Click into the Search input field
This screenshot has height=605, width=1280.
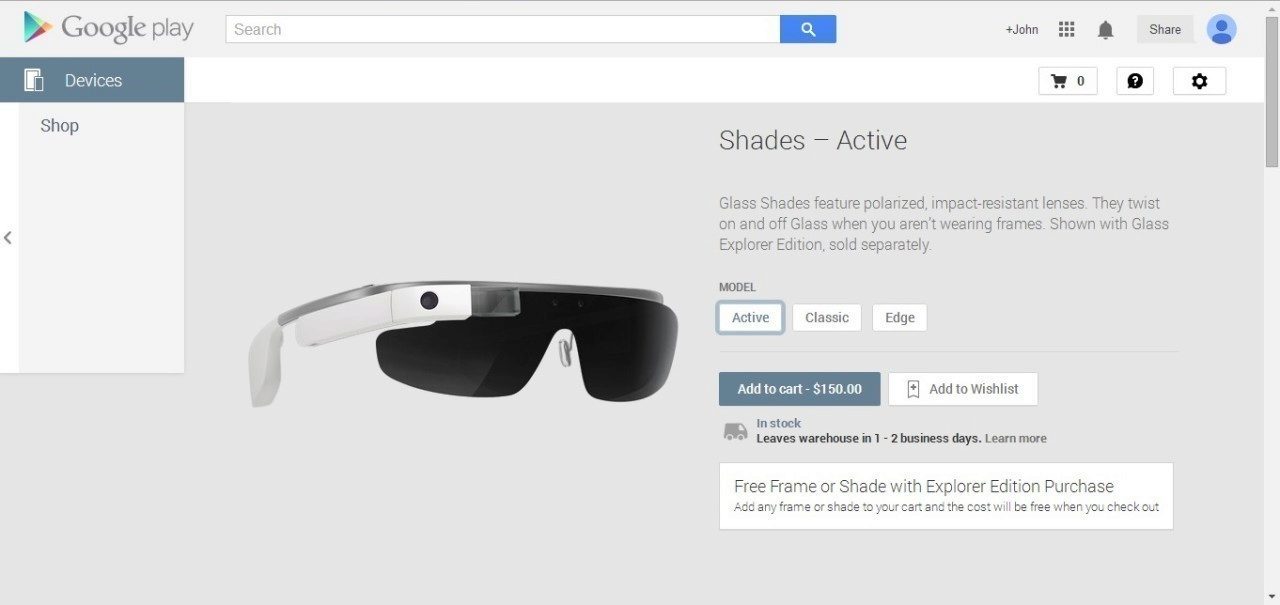(503, 29)
